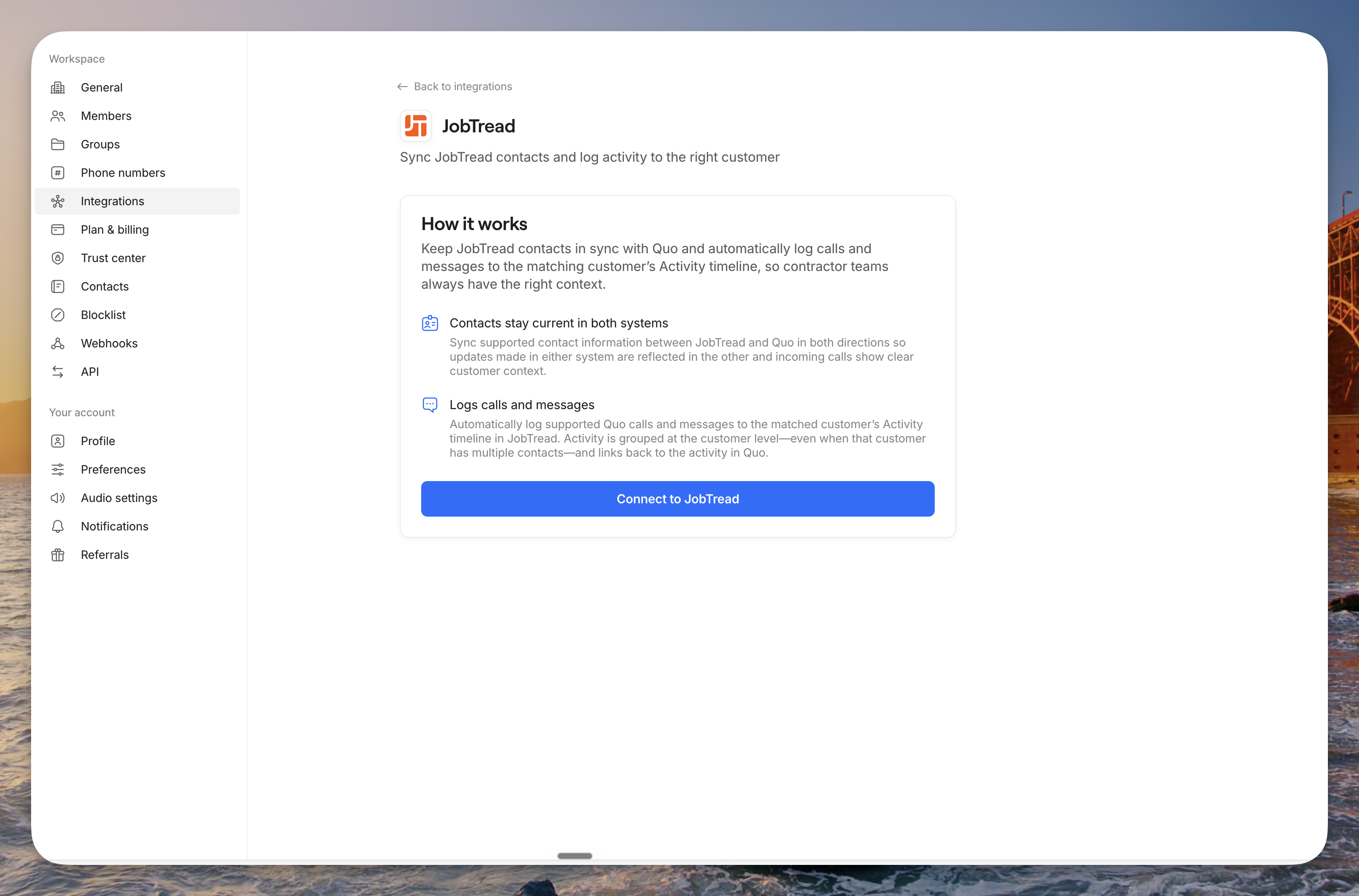Image resolution: width=1359 pixels, height=896 pixels.
Task: Click the Plan & billing card icon
Action: tap(58, 230)
